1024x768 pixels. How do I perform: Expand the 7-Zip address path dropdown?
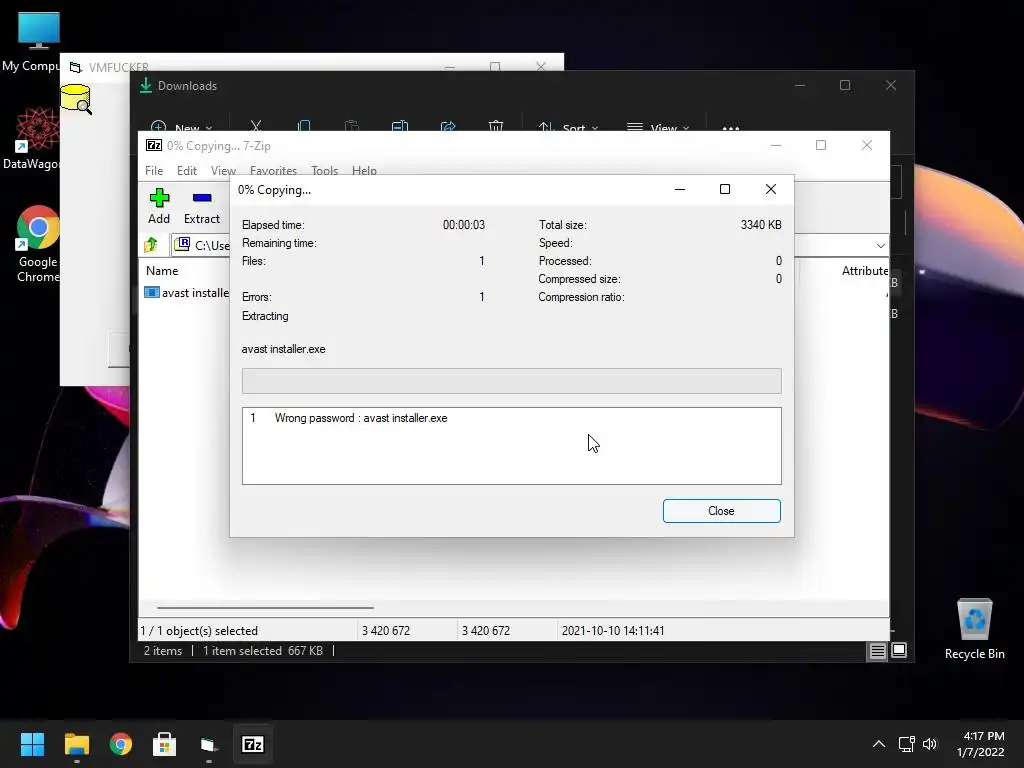pyautogui.click(x=880, y=246)
